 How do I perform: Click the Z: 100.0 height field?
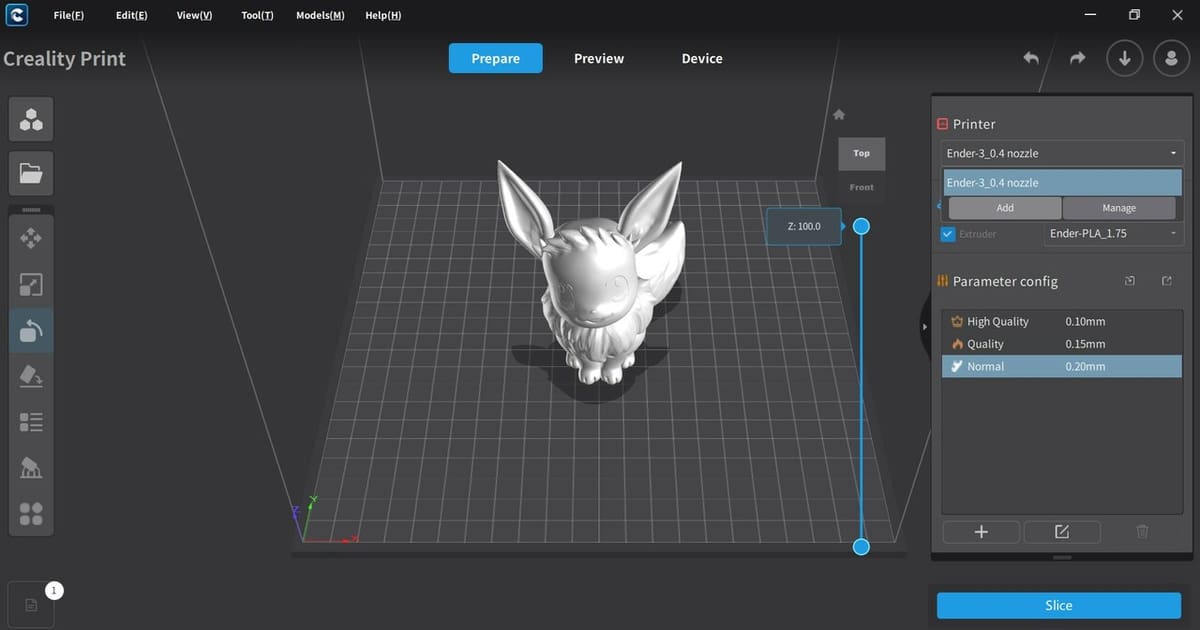pyautogui.click(x=803, y=226)
